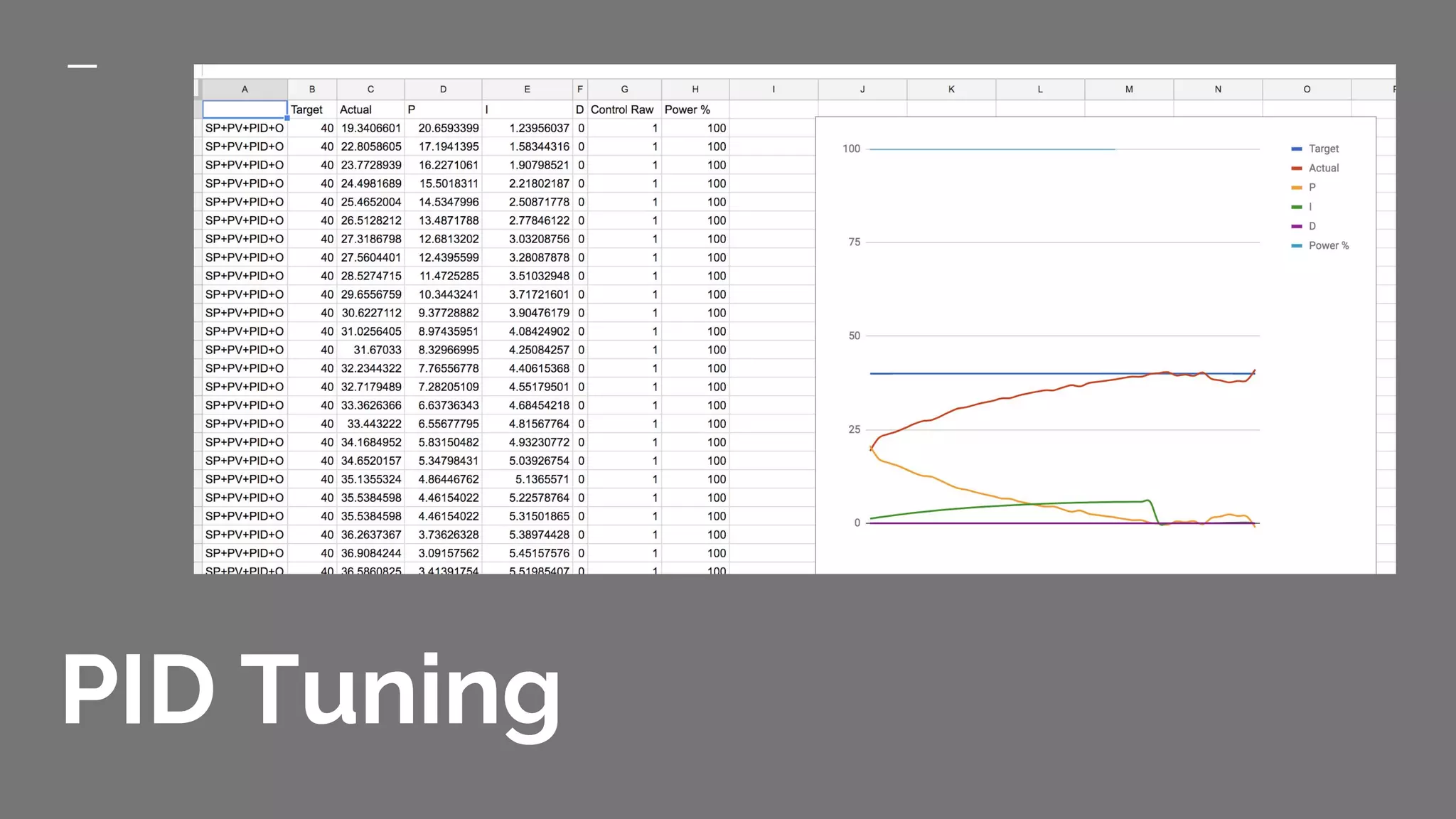Click the cell with 25.4652004

[x=370, y=202]
